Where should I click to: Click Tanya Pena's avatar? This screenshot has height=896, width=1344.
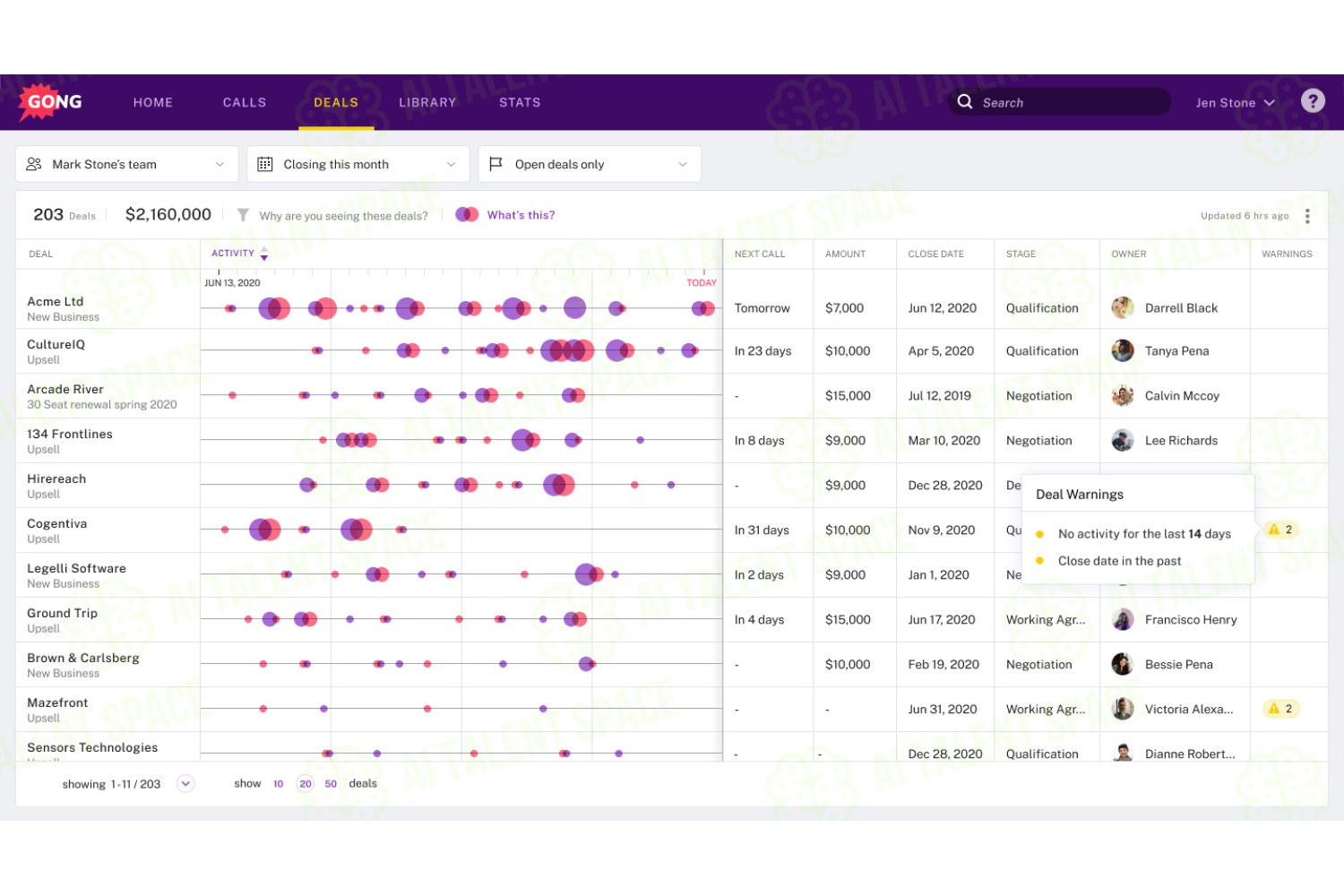click(x=1123, y=350)
